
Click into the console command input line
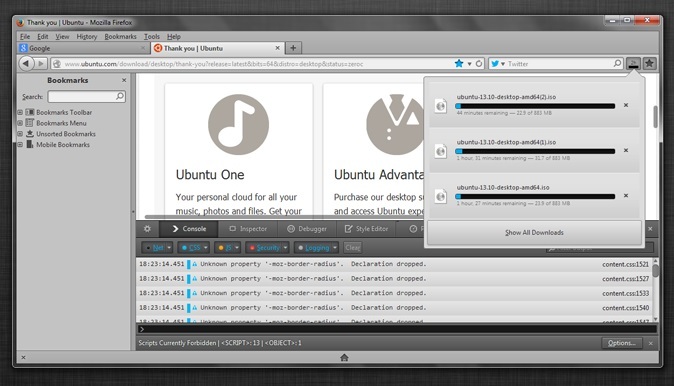[397, 329]
